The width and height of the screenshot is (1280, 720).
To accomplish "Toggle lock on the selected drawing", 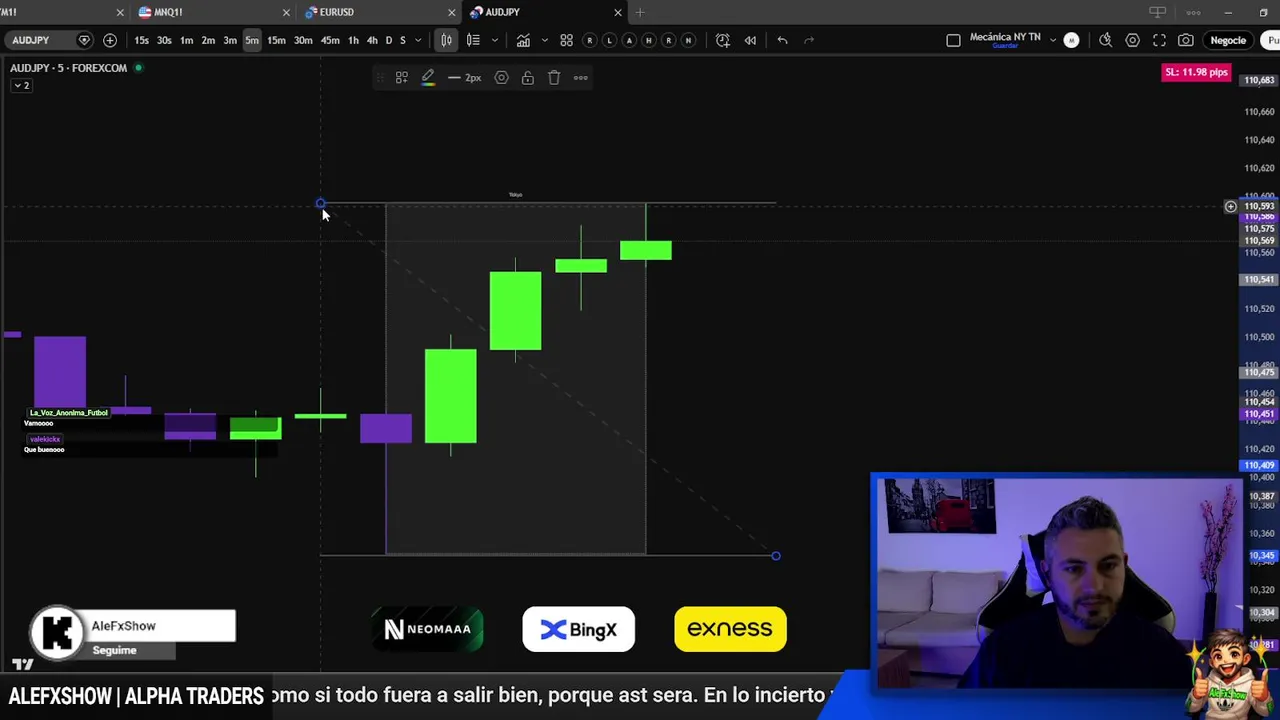I will (x=527, y=78).
